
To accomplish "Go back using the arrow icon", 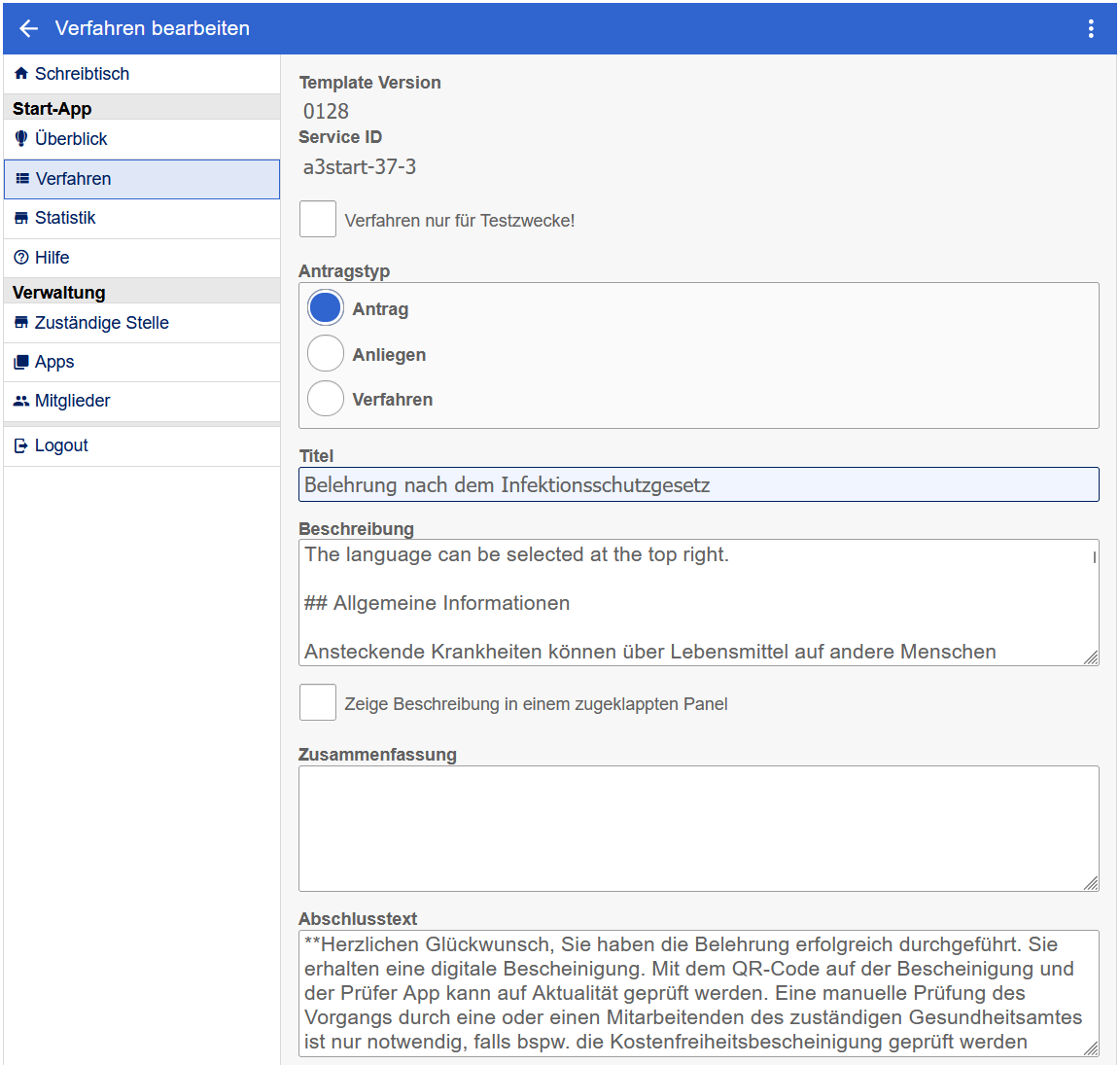I will click(28, 28).
